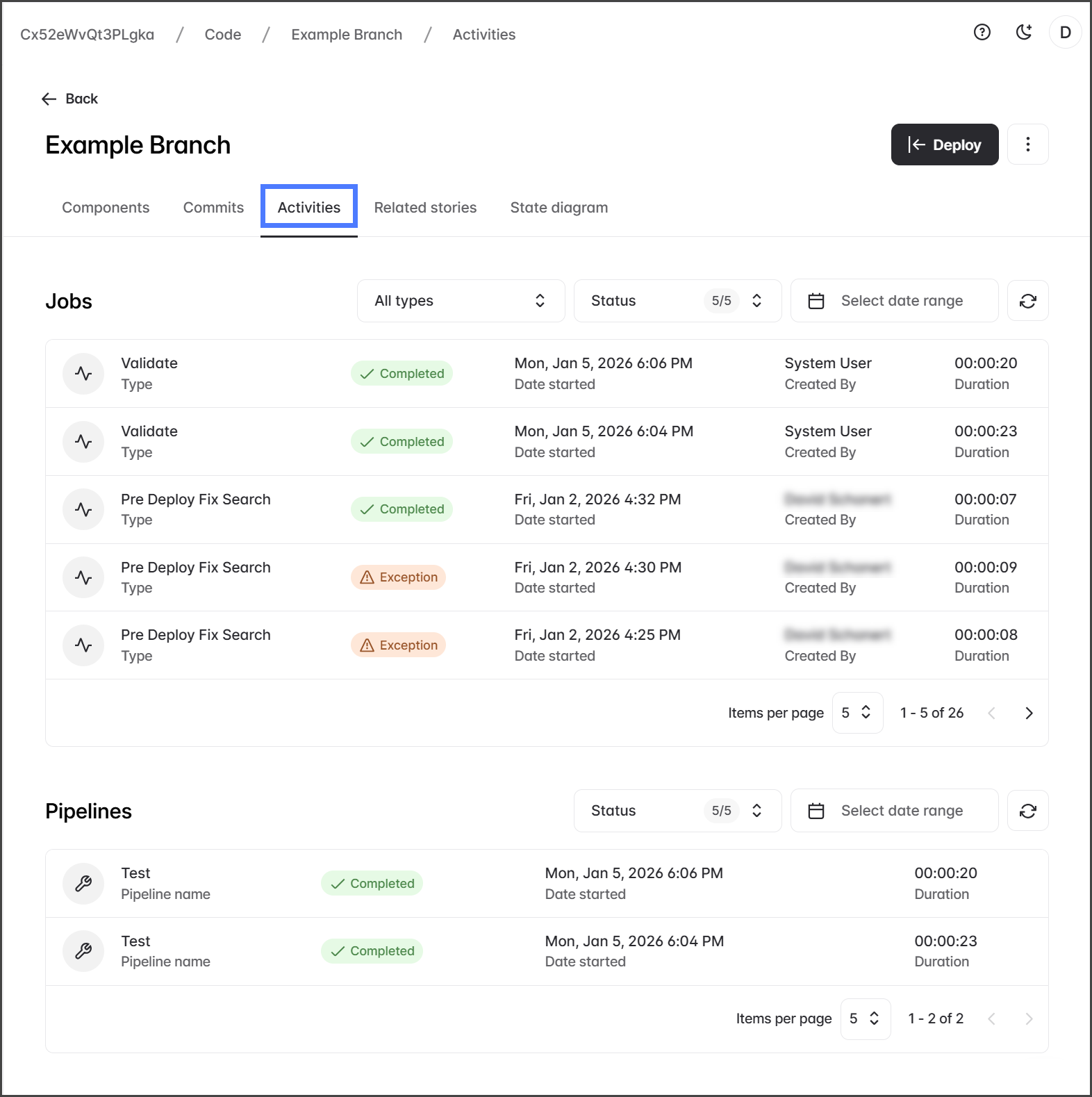The height and width of the screenshot is (1097, 1092).
Task: Switch to the Commits tab
Action: pos(213,208)
